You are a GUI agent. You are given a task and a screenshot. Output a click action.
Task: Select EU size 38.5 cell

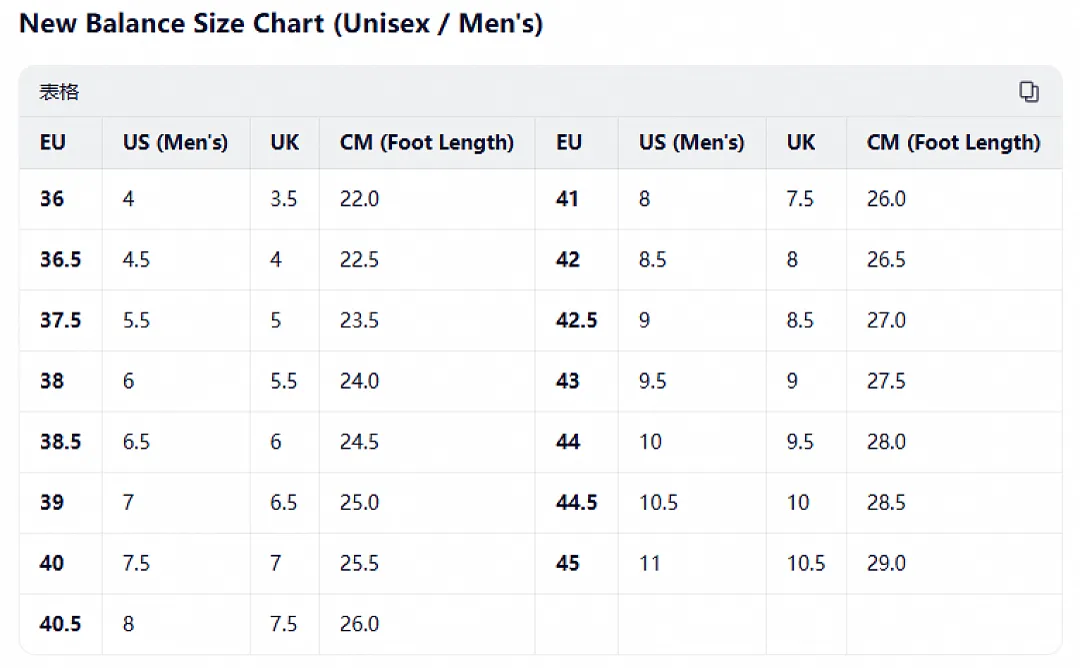61,441
